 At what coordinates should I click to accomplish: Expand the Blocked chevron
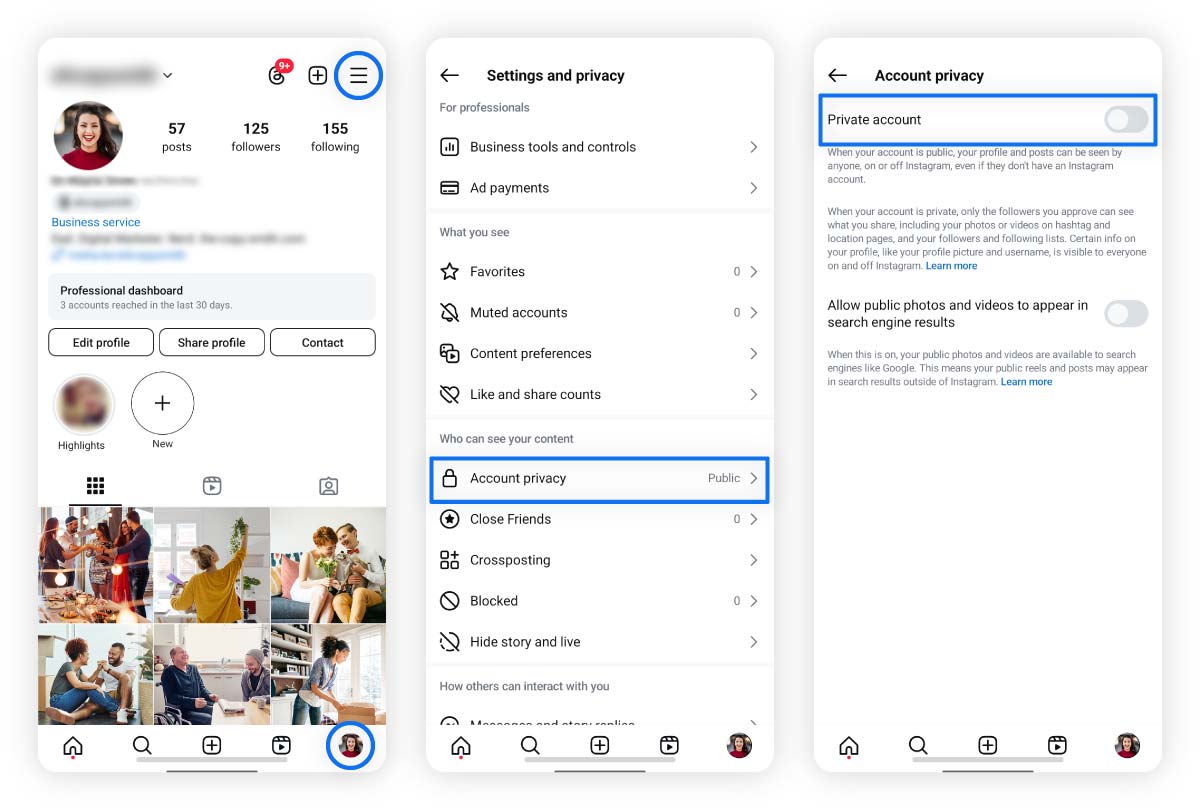(x=754, y=601)
